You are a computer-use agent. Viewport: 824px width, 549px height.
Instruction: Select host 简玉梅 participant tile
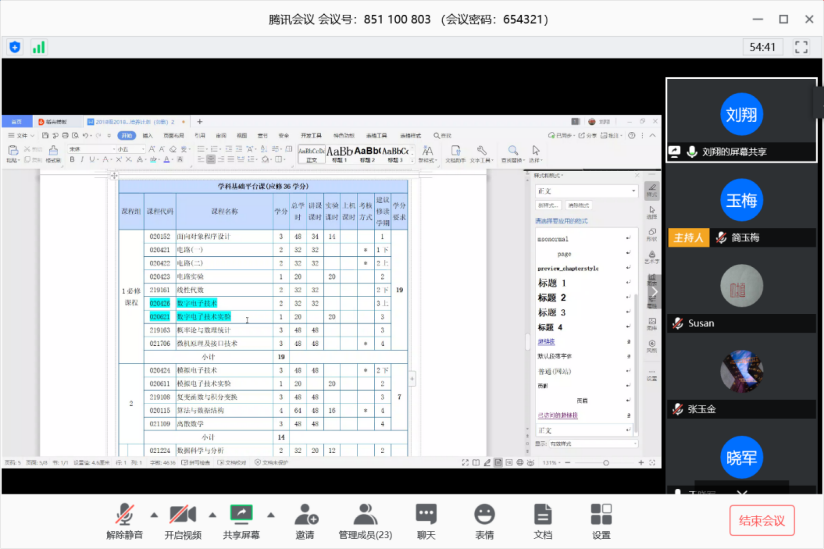coord(741,206)
